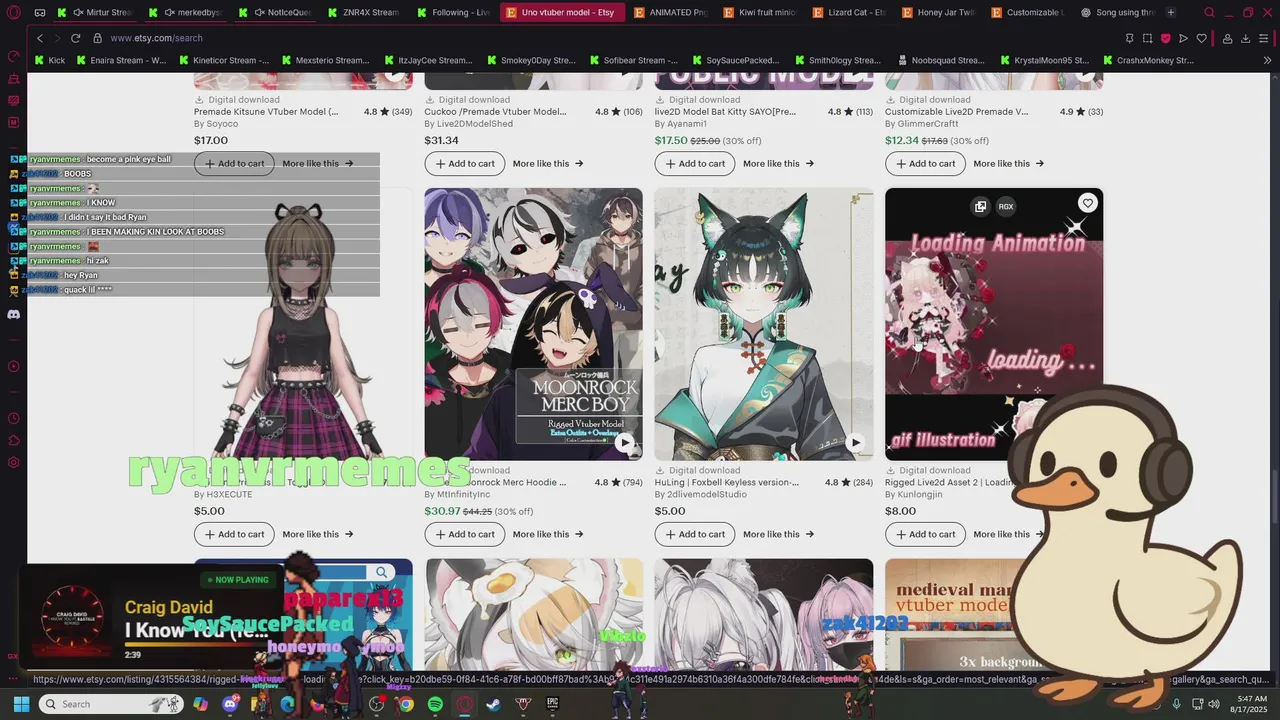
Task: Open Copilot from the taskbar
Action: point(201,704)
